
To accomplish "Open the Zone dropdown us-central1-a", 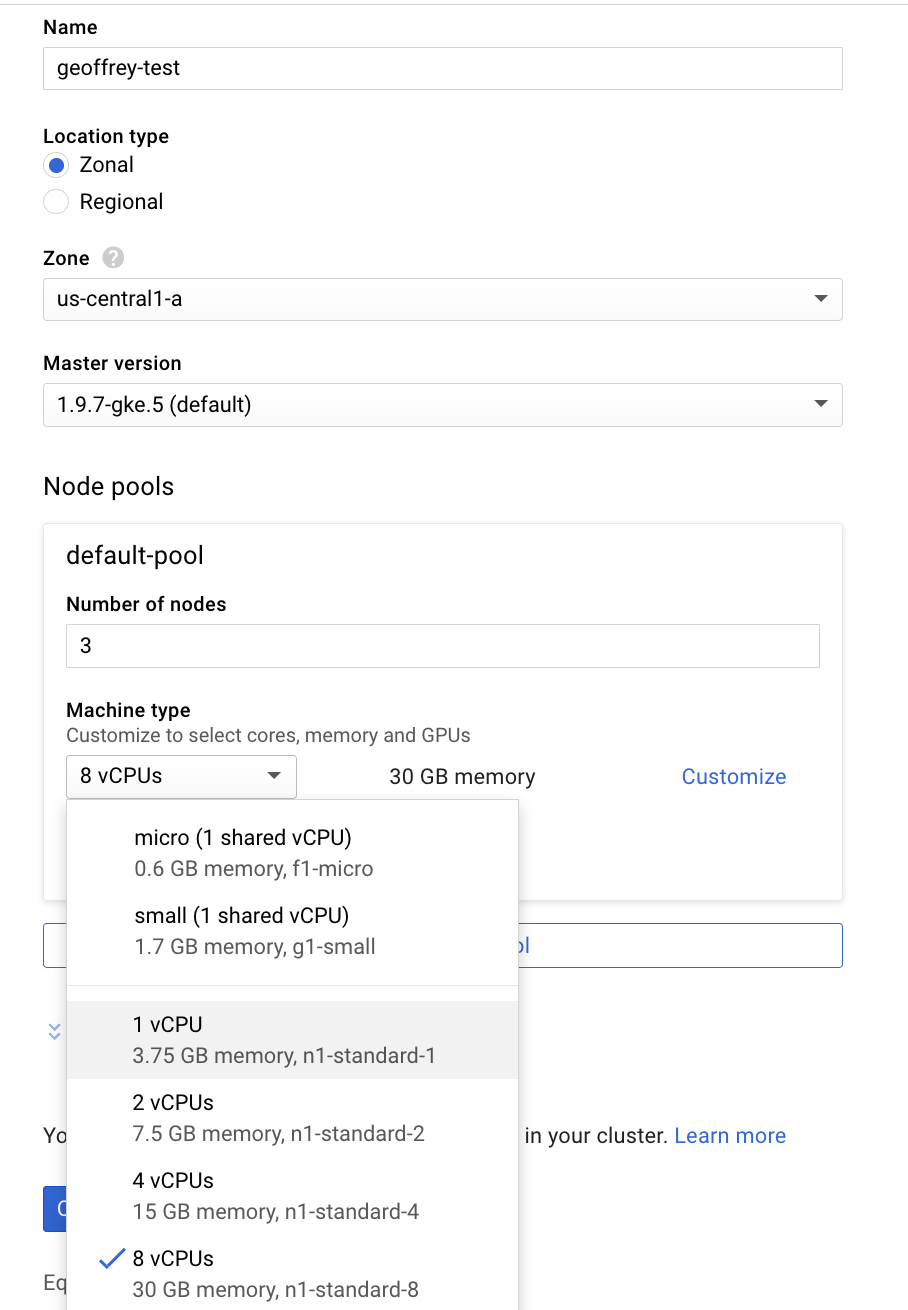I will pyautogui.click(x=442, y=299).
